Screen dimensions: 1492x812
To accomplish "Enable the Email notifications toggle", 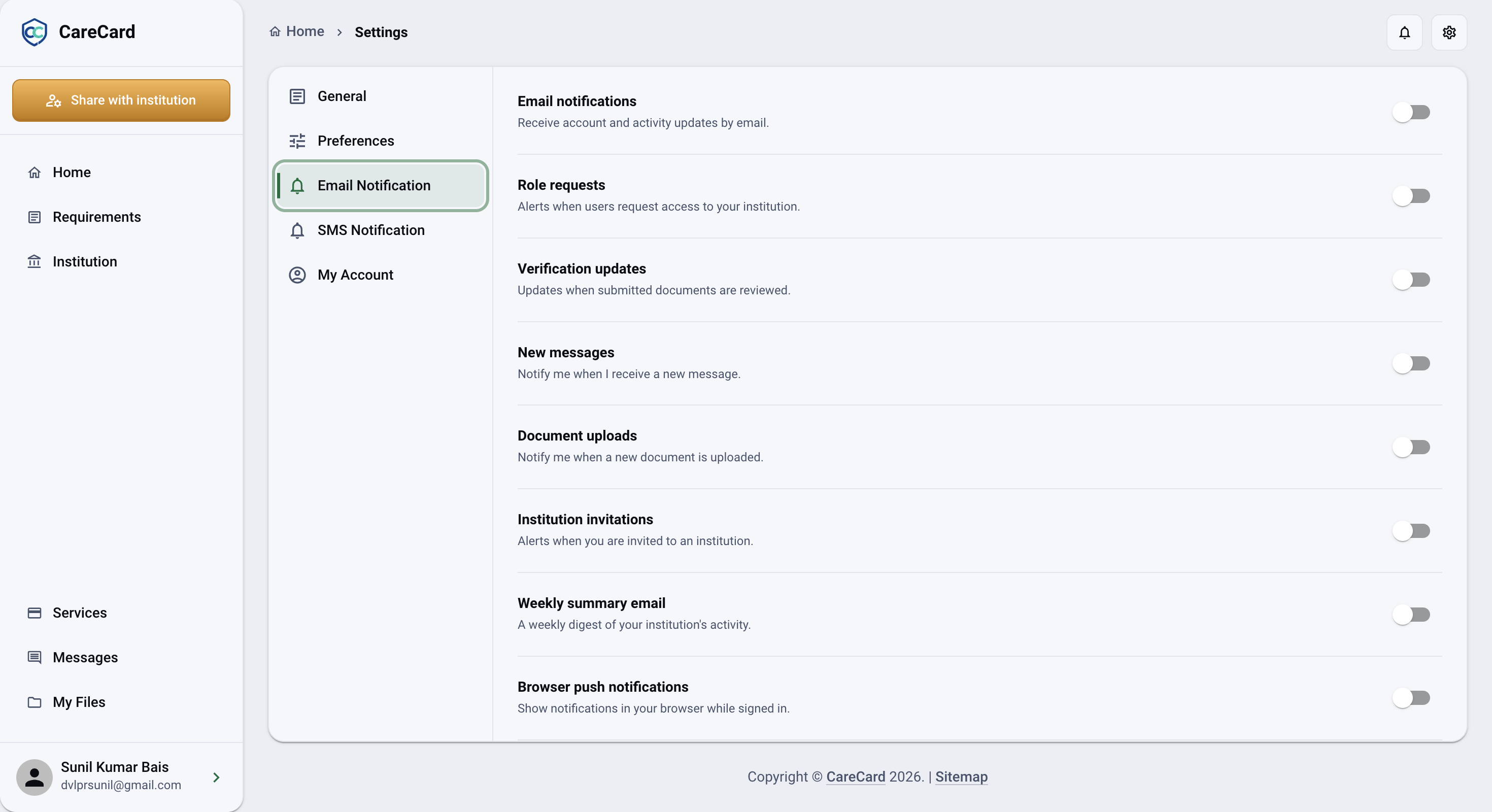I will tap(1411, 112).
